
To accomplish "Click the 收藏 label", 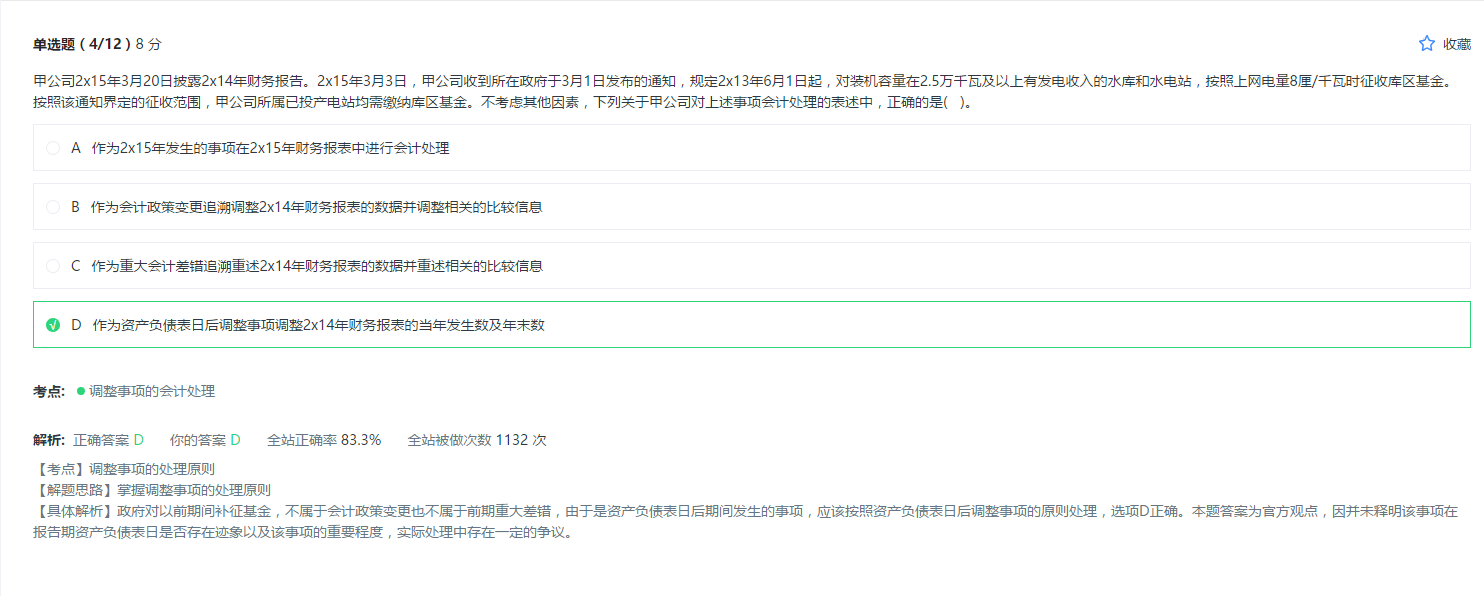I will click(1457, 44).
